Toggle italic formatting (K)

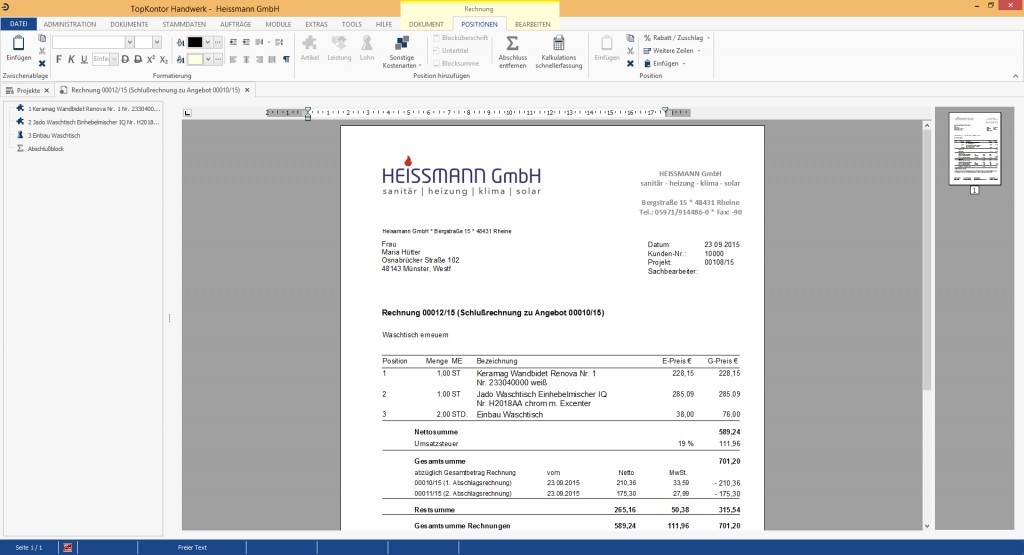coord(71,59)
